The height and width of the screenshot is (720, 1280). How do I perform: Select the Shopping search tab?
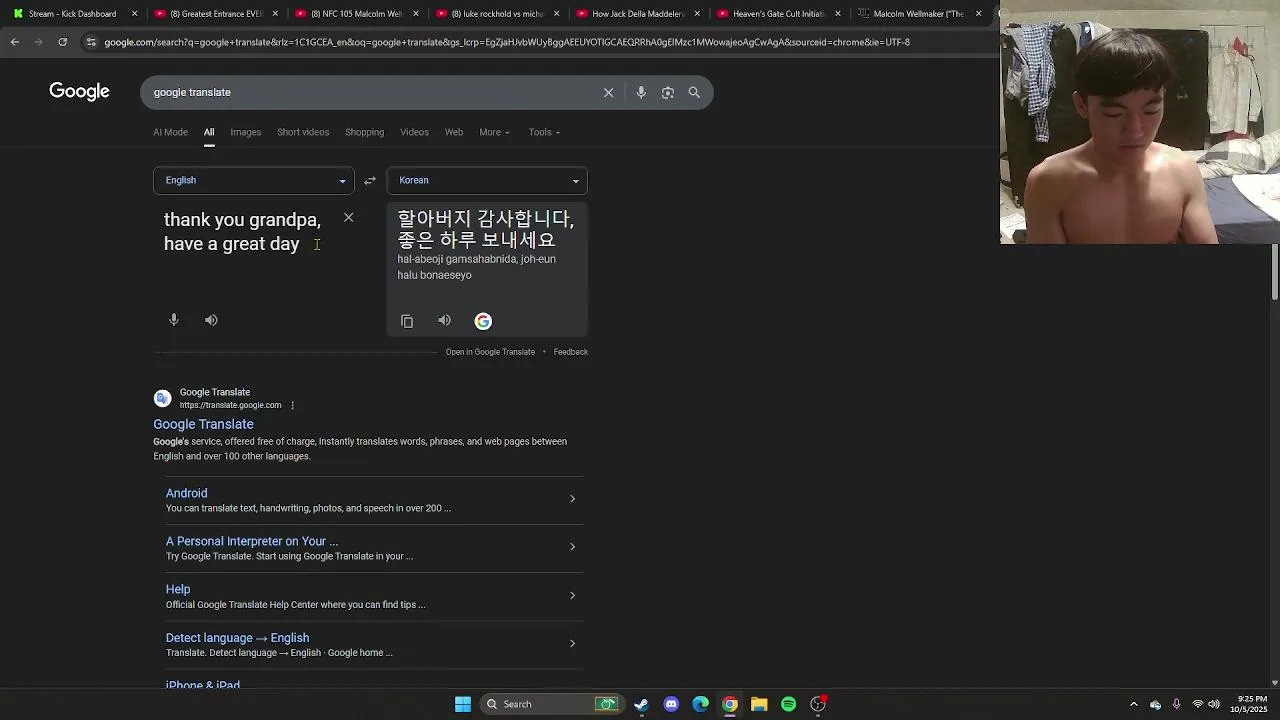(x=364, y=132)
